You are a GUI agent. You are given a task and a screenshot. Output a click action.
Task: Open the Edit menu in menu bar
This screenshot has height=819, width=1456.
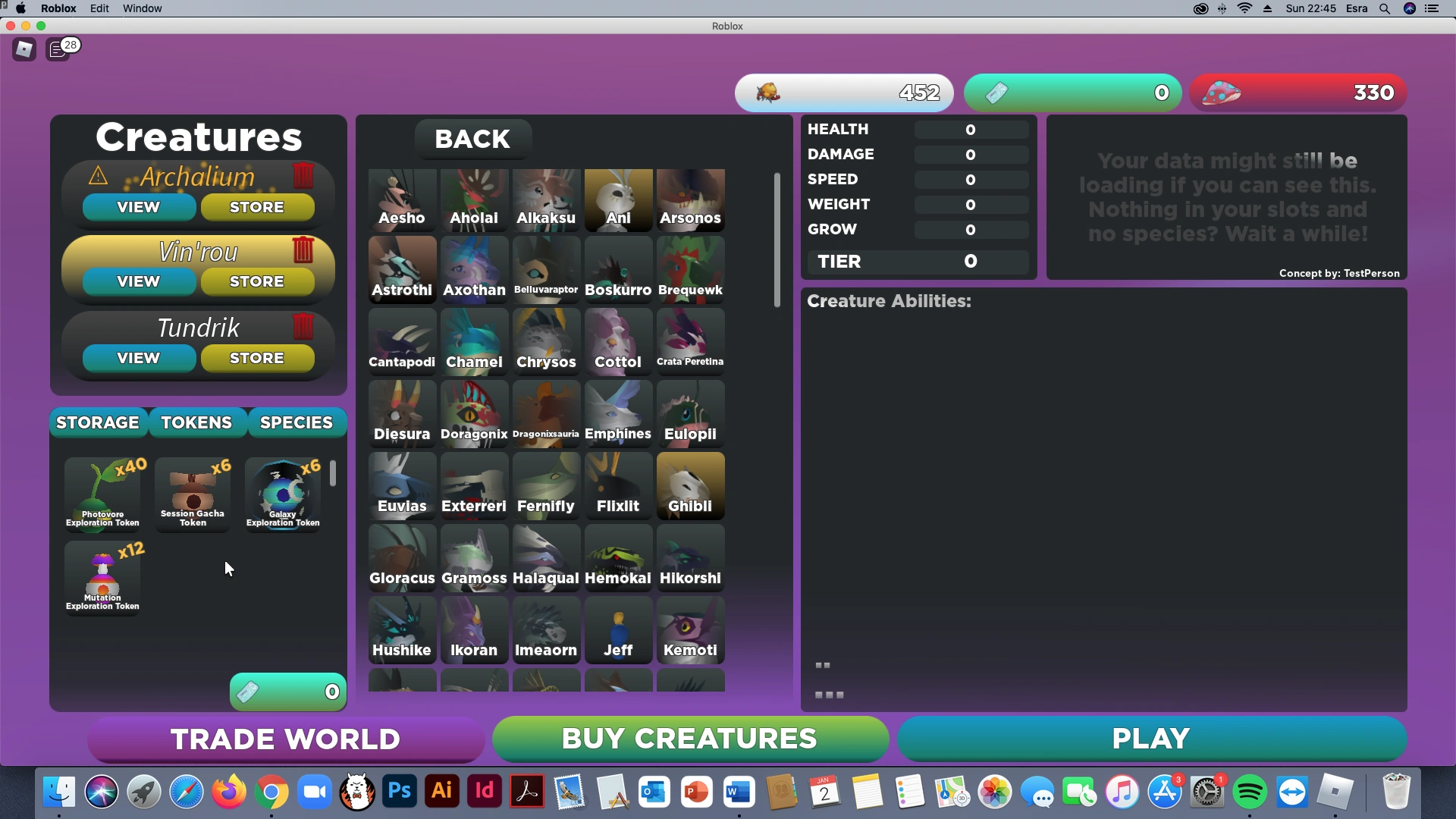coord(99,8)
